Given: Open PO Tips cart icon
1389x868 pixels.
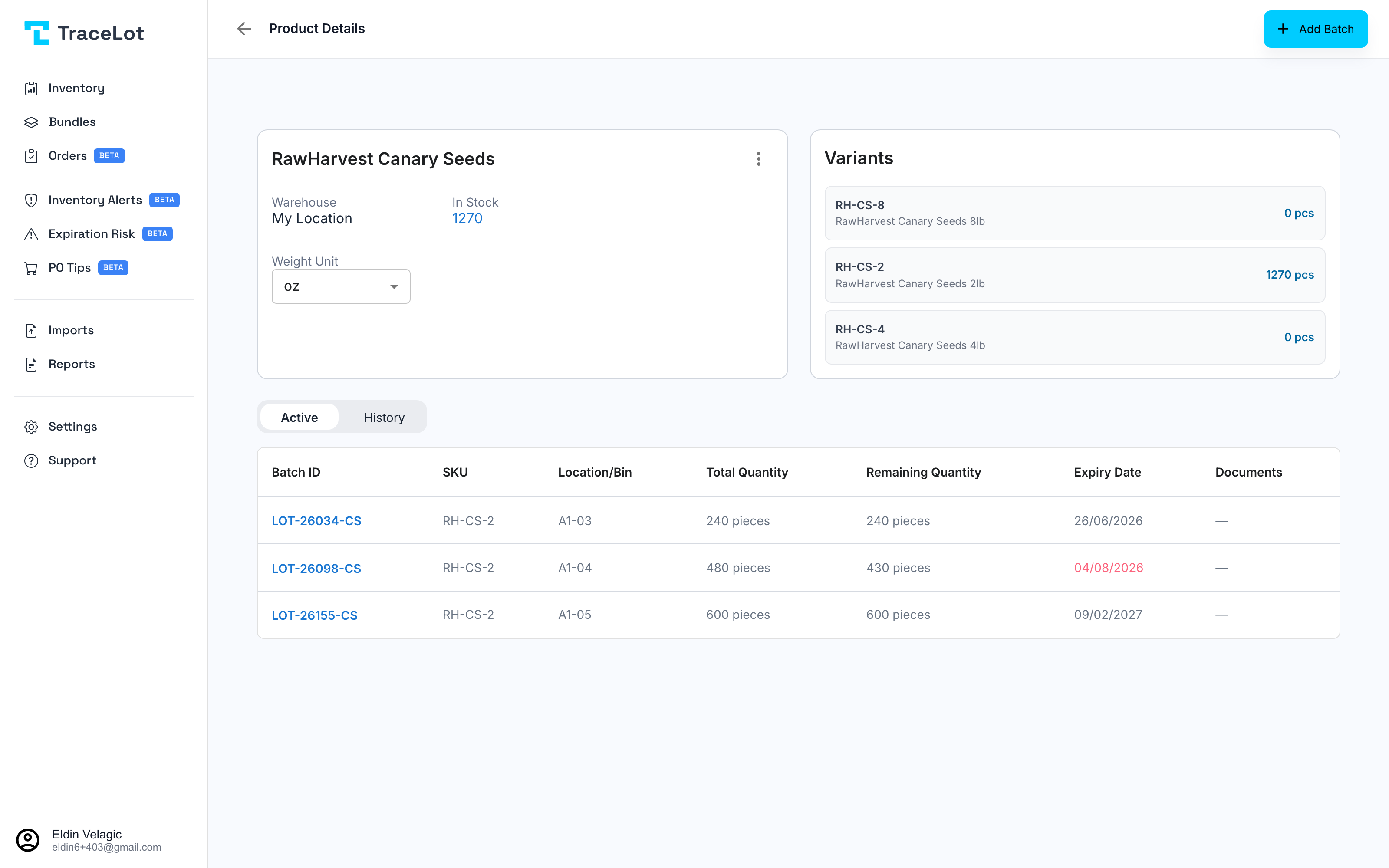Looking at the screenshot, I should [x=31, y=268].
